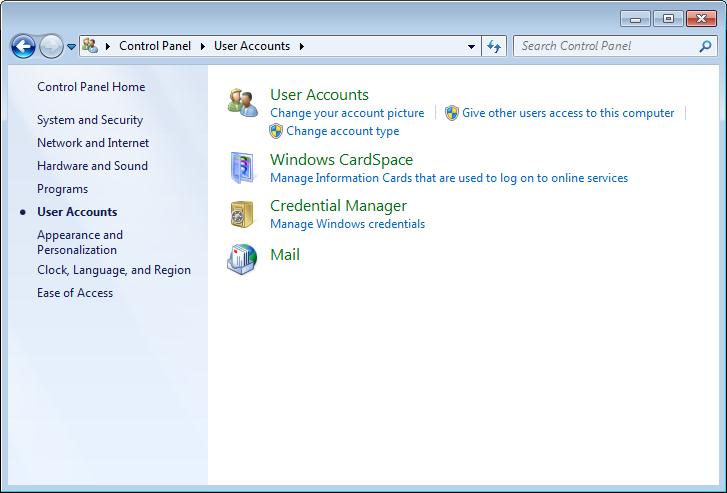Open the Mail icon

[242, 259]
